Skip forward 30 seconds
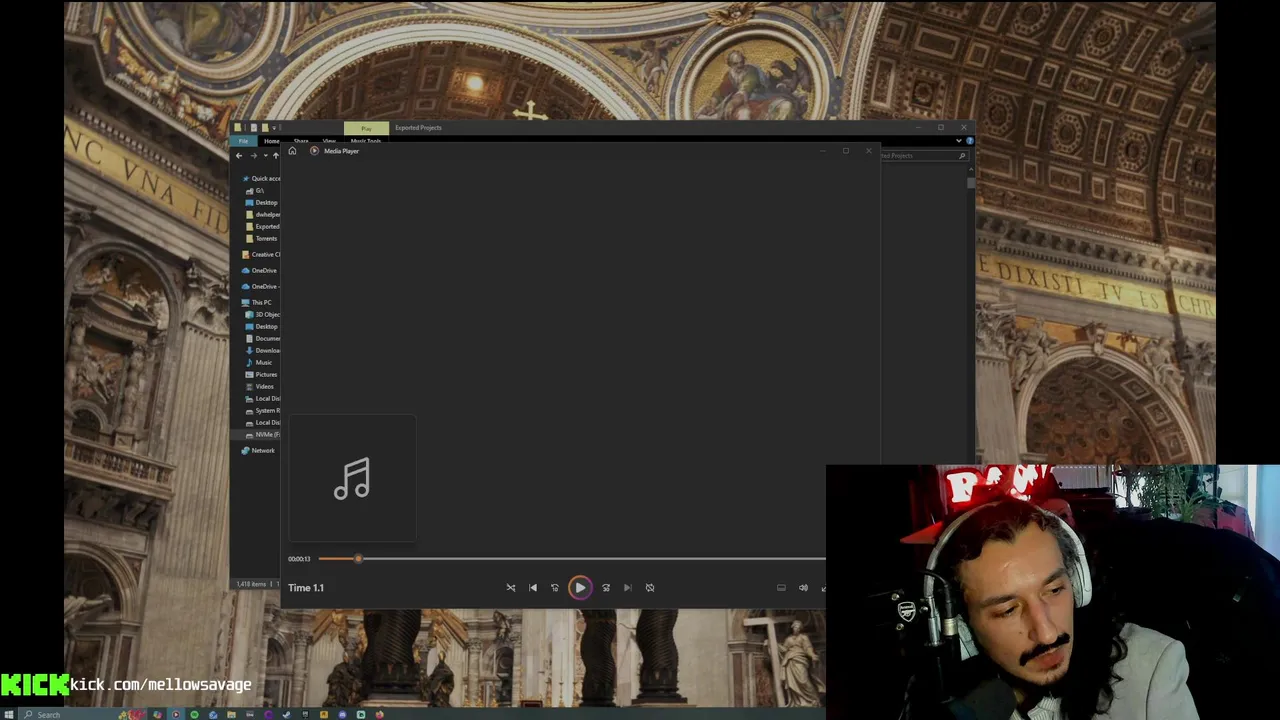Screen dimensions: 1280x720 606,588
